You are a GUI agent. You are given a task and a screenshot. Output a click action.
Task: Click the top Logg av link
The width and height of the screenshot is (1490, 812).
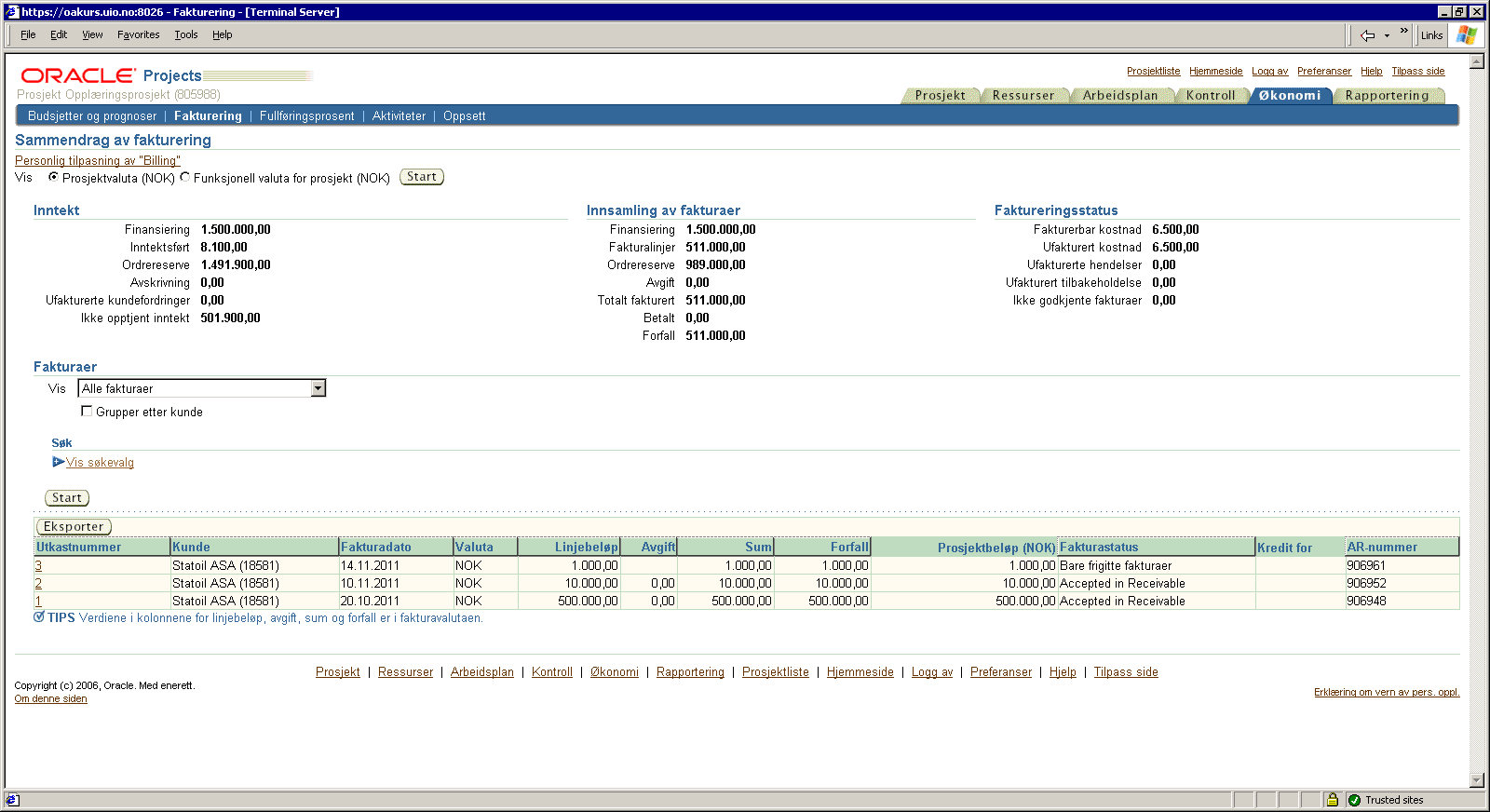[1269, 71]
